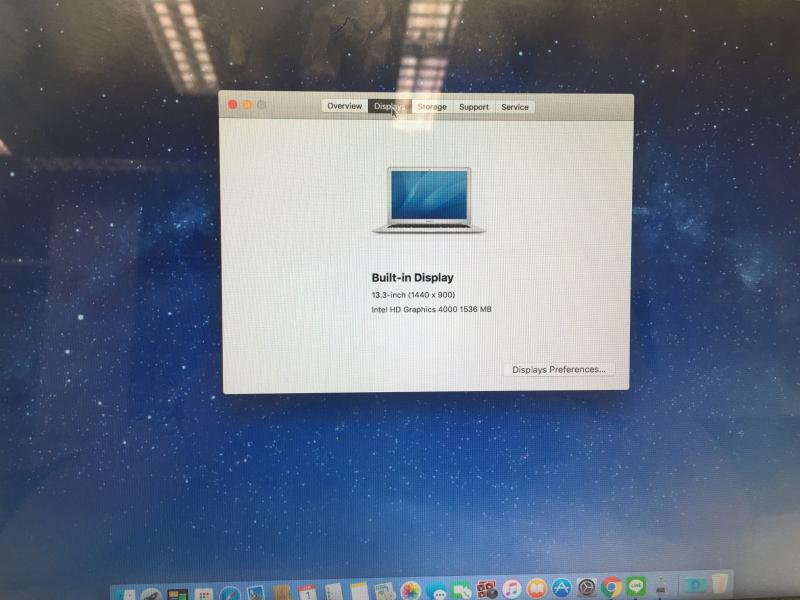Open the Service tab
The image size is (800, 600).
tap(515, 107)
